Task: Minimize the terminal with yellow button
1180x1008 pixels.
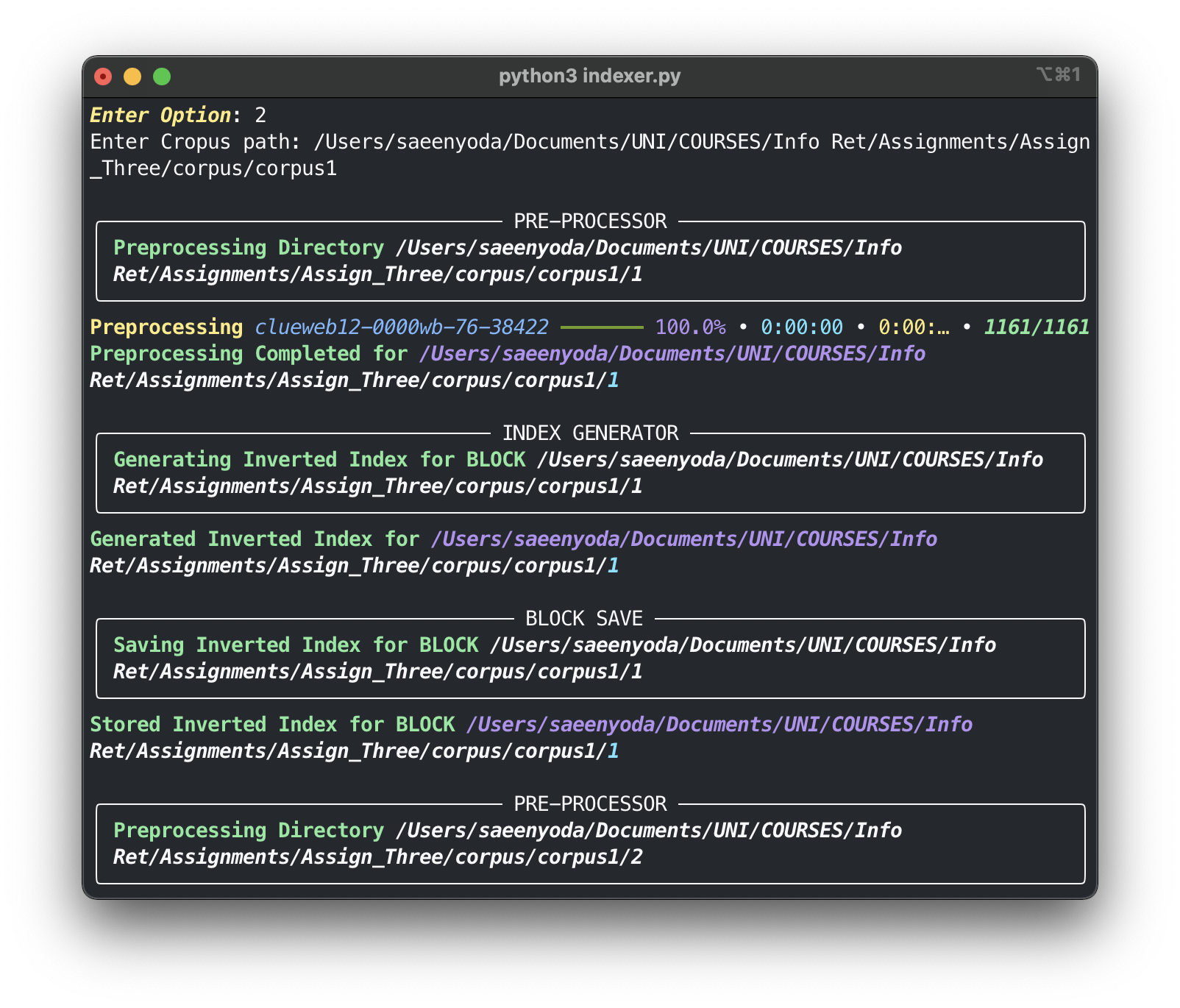Action: (x=132, y=77)
